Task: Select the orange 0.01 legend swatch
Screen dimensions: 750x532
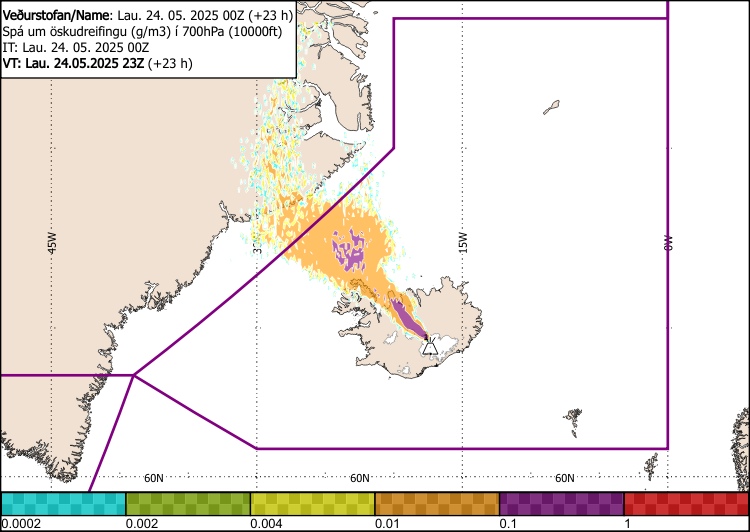Action: pos(437,504)
